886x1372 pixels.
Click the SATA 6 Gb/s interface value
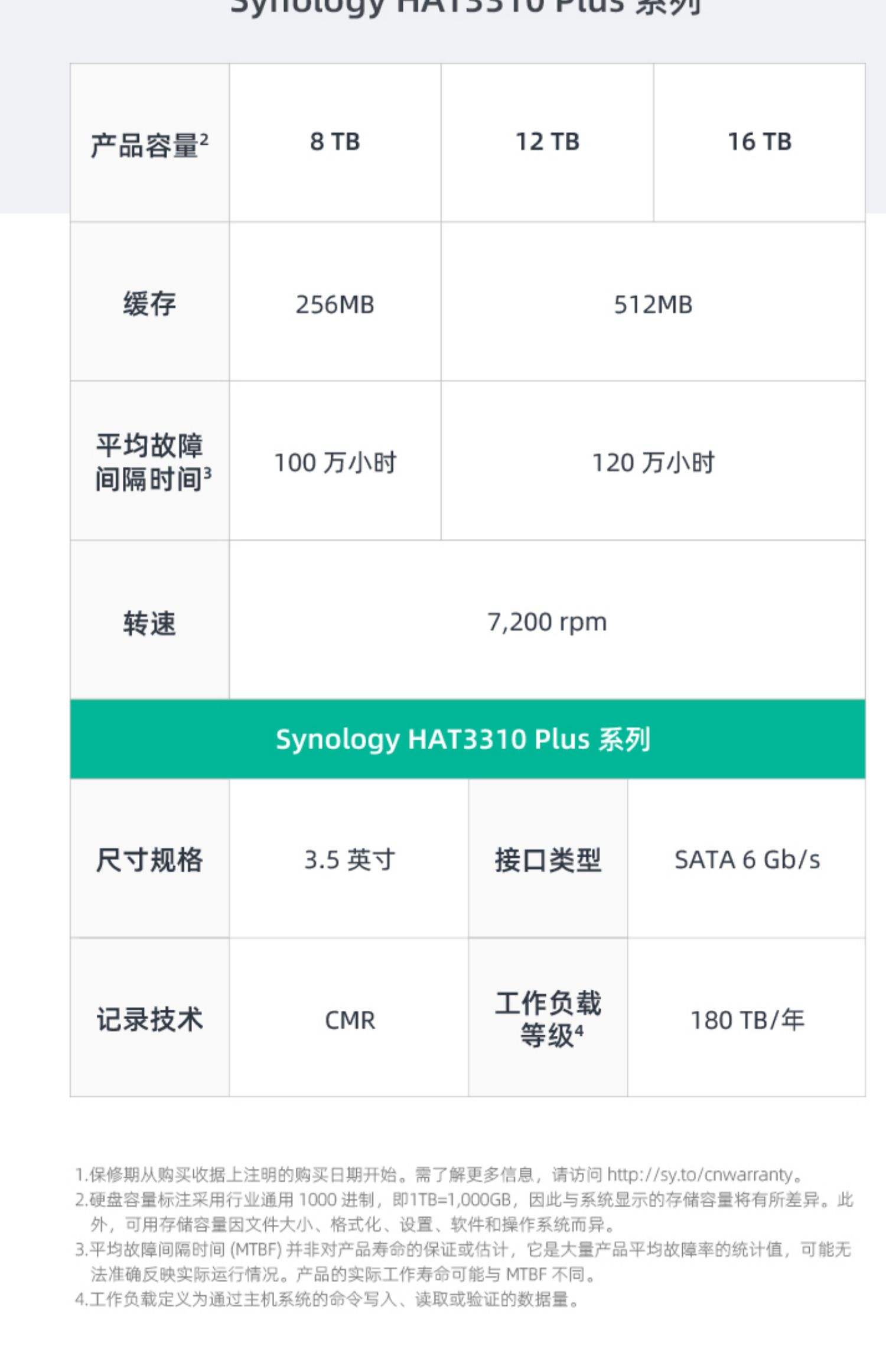point(747,860)
